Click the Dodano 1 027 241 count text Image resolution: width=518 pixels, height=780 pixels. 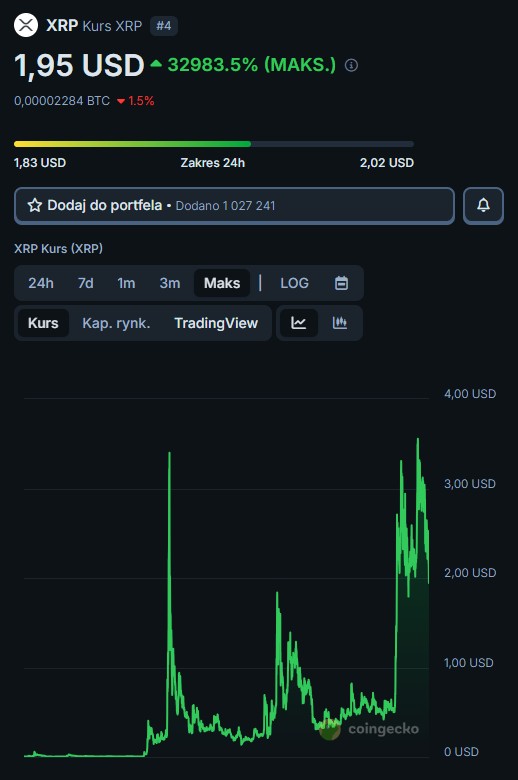point(225,206)
